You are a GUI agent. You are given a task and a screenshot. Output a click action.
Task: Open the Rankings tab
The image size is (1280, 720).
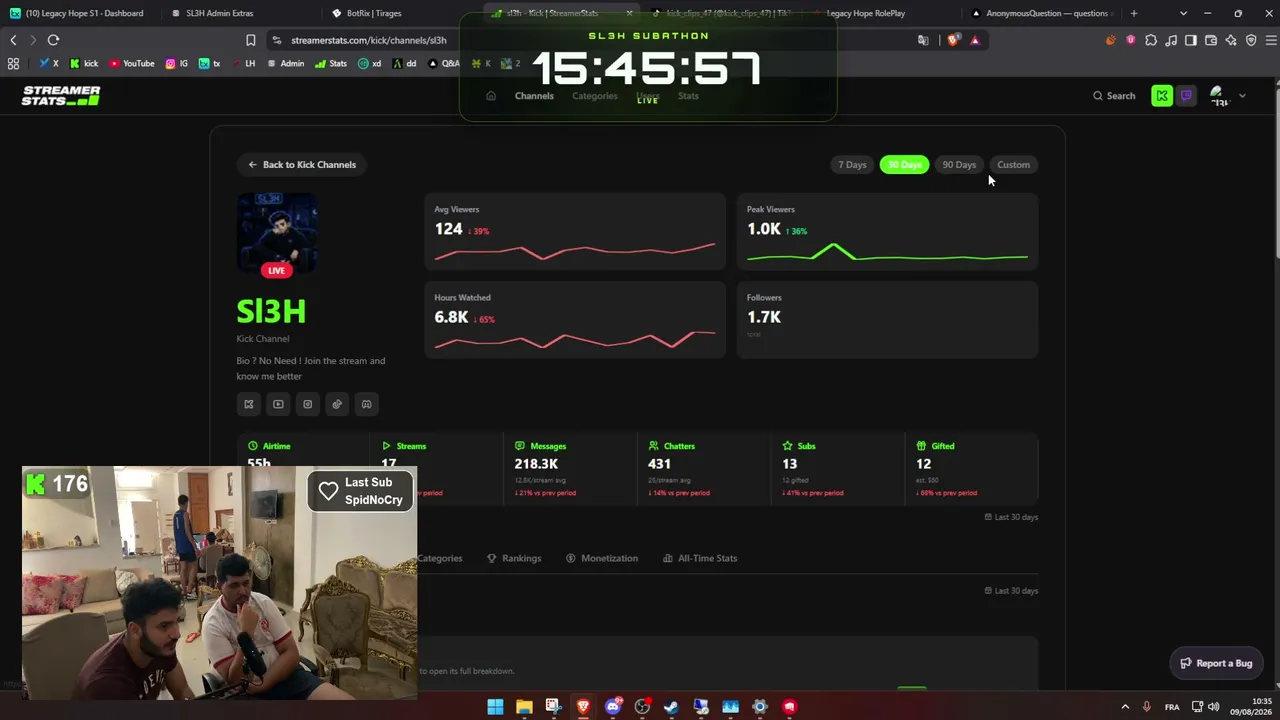pyautogui.click(x=514, y=558)
